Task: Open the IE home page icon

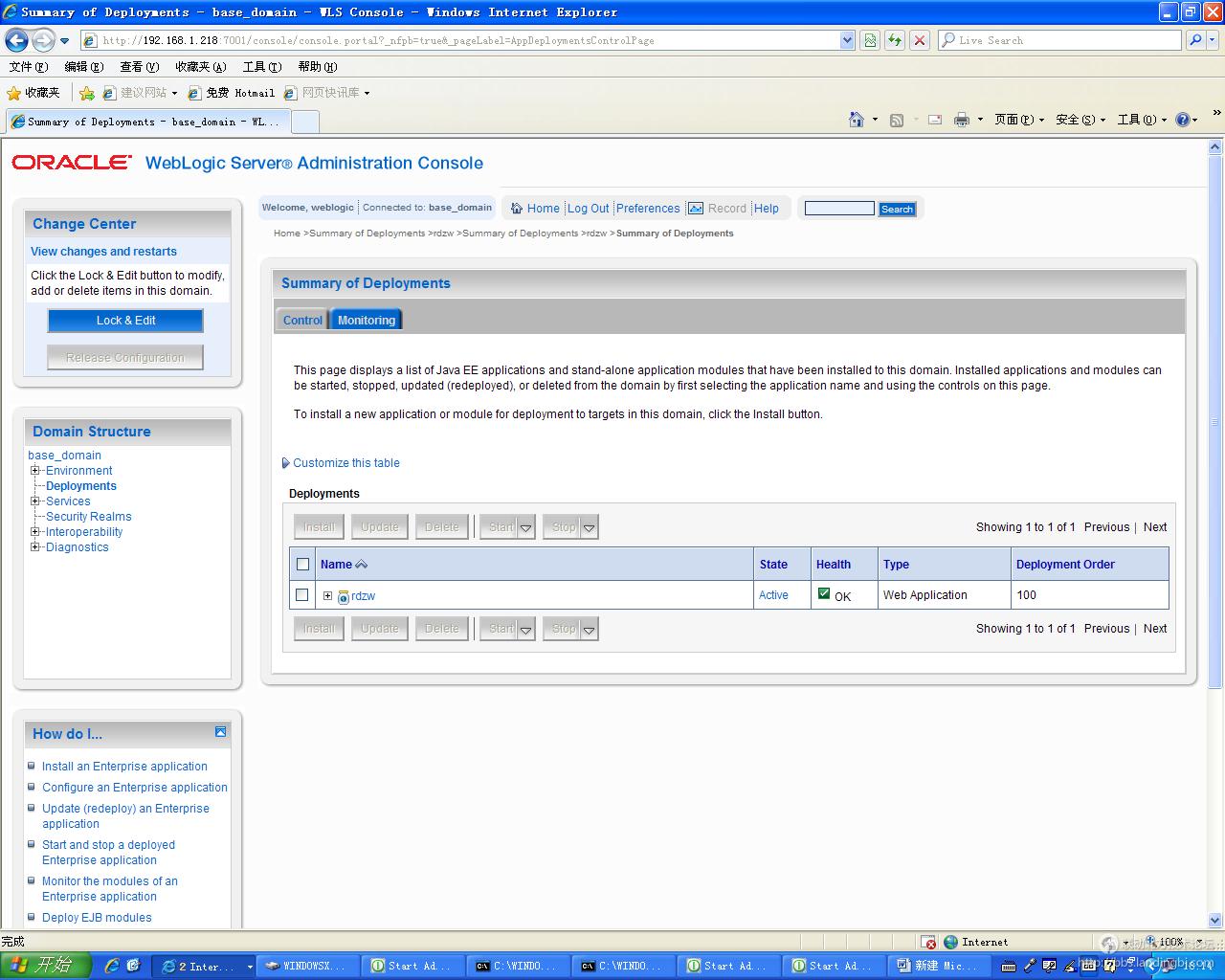Action: (857, 120)
